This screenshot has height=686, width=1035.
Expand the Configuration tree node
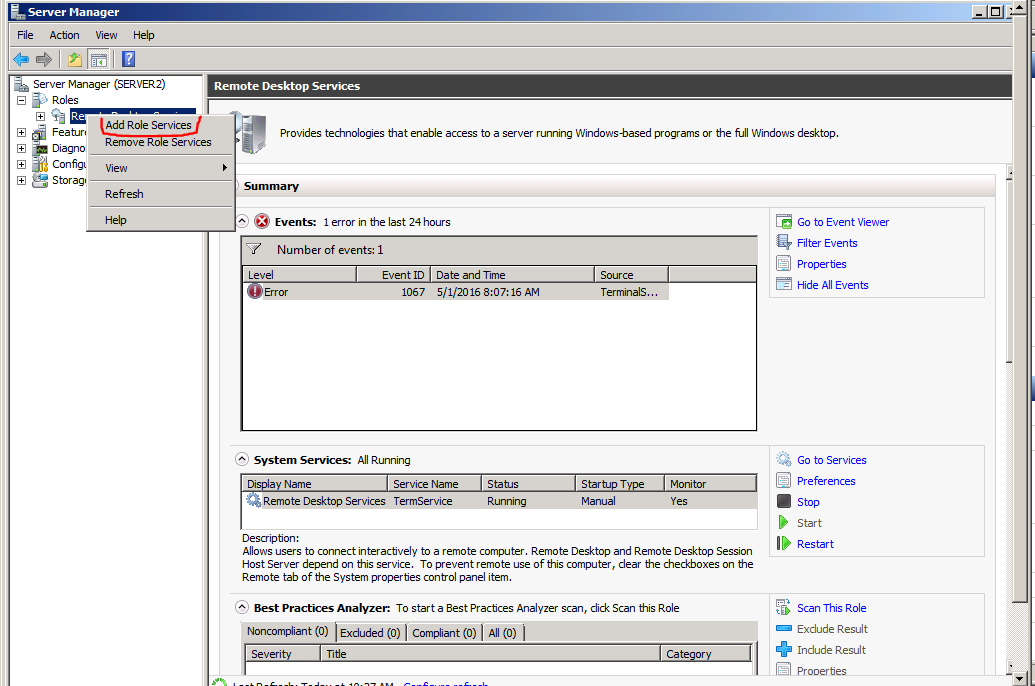[x=21, y=164]
